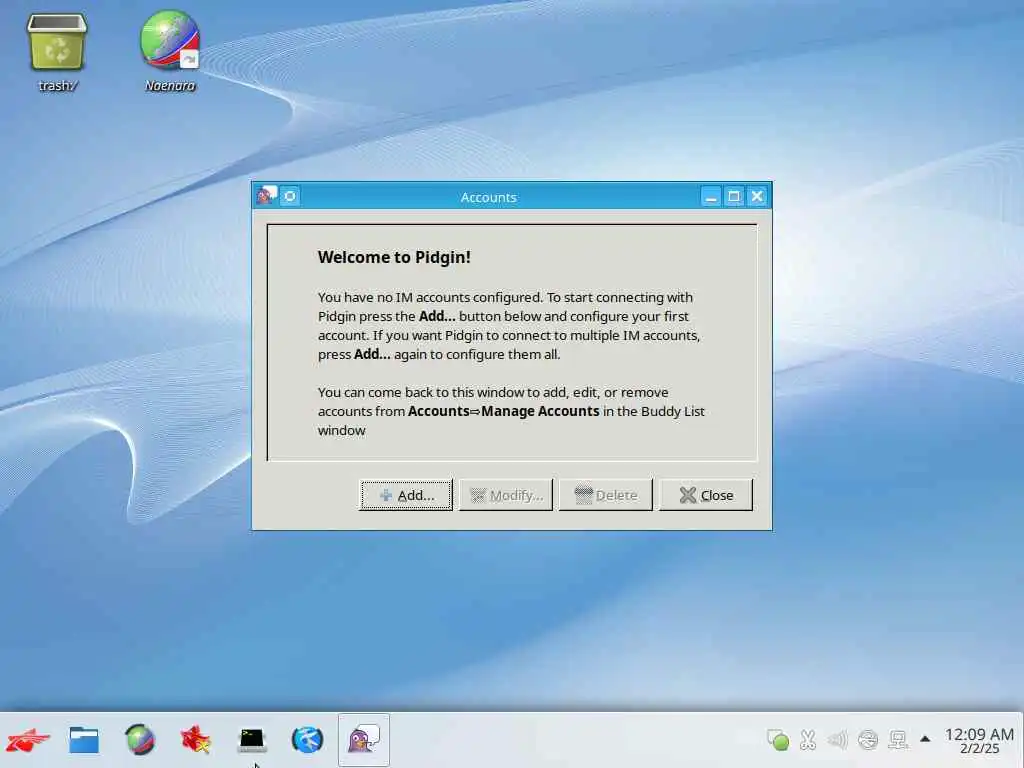The image size is (1024, 768).
Task: Open the clipboard scissors tray icon
Action: coord(808,740)
